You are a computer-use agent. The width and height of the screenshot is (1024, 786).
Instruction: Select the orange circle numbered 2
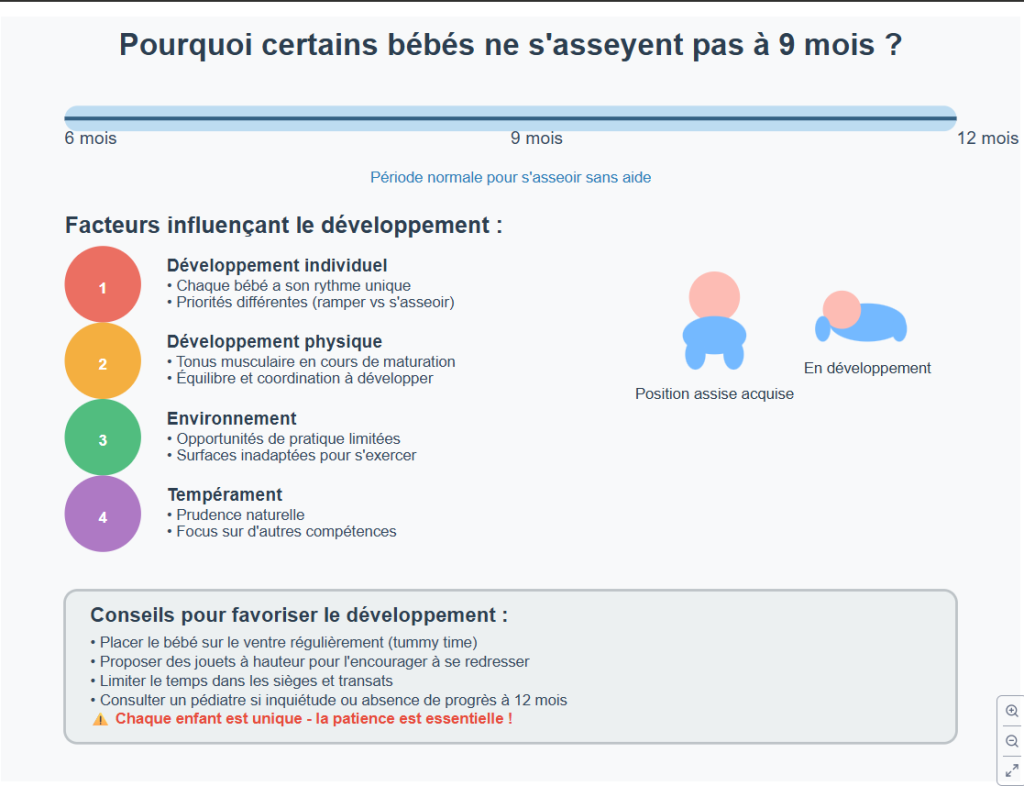point(102,362)
